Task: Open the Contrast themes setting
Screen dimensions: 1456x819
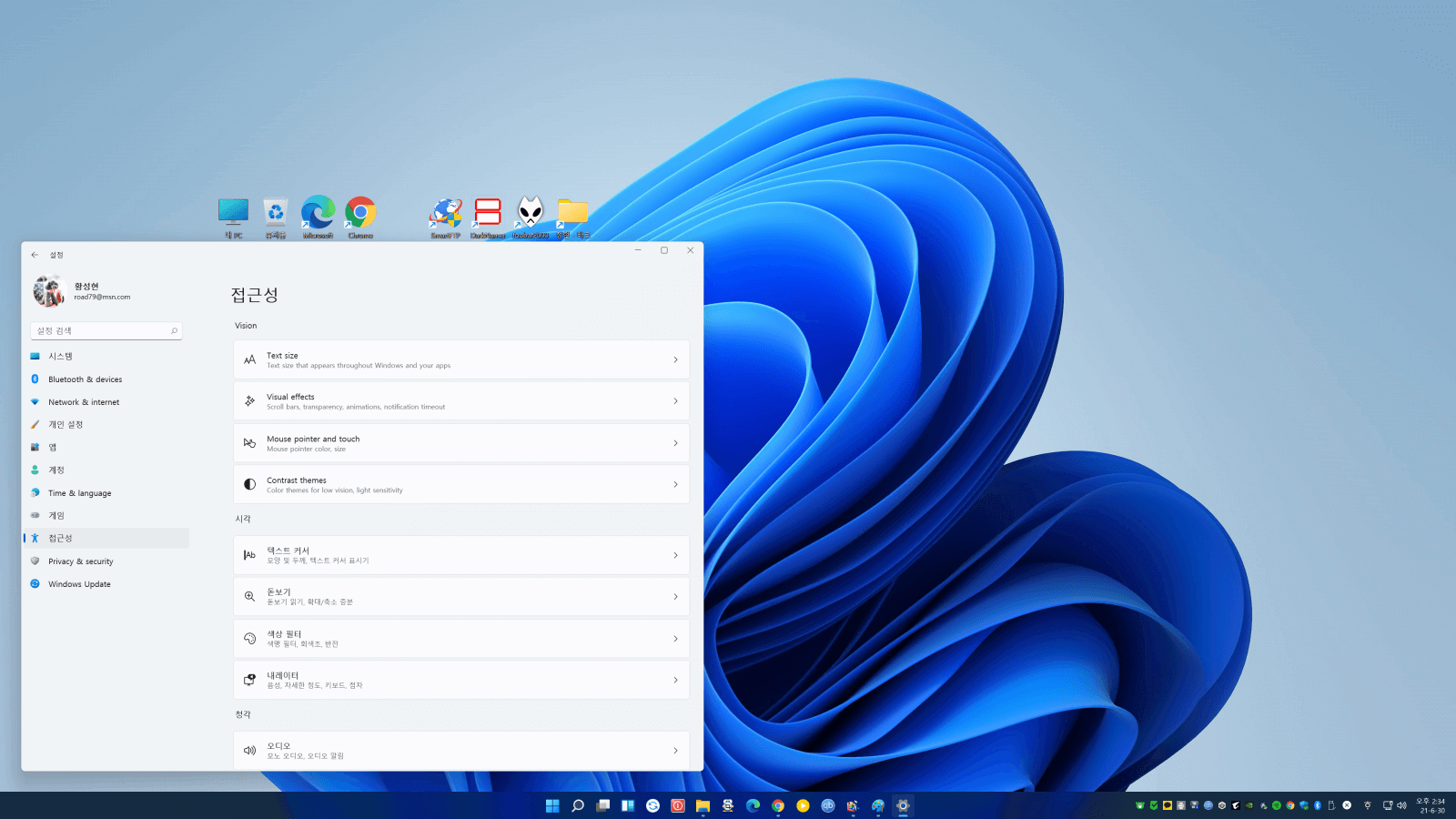Action: (x=461, y=484)
